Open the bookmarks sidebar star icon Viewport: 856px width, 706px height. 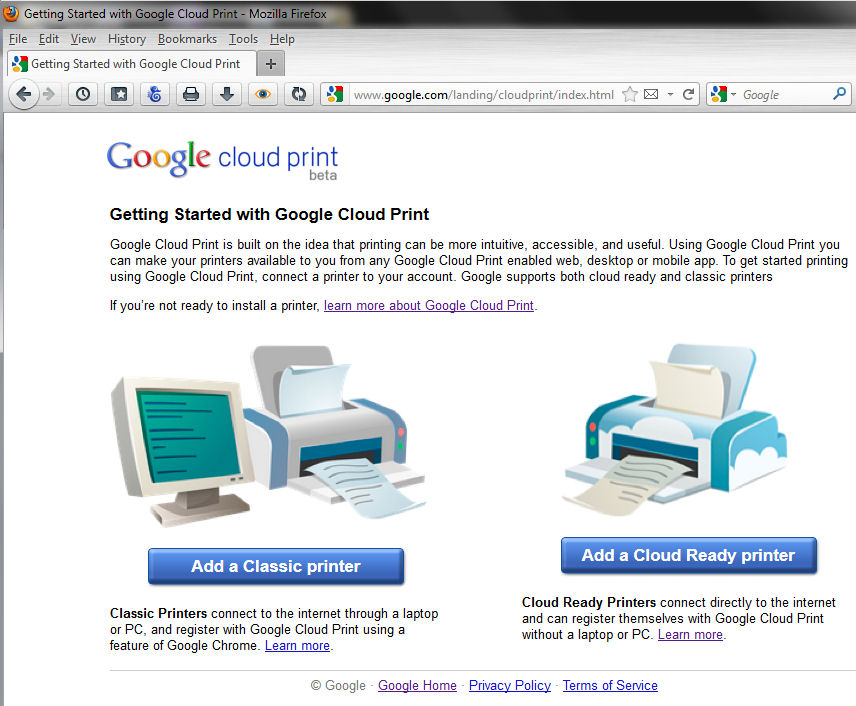pos(120,94)
